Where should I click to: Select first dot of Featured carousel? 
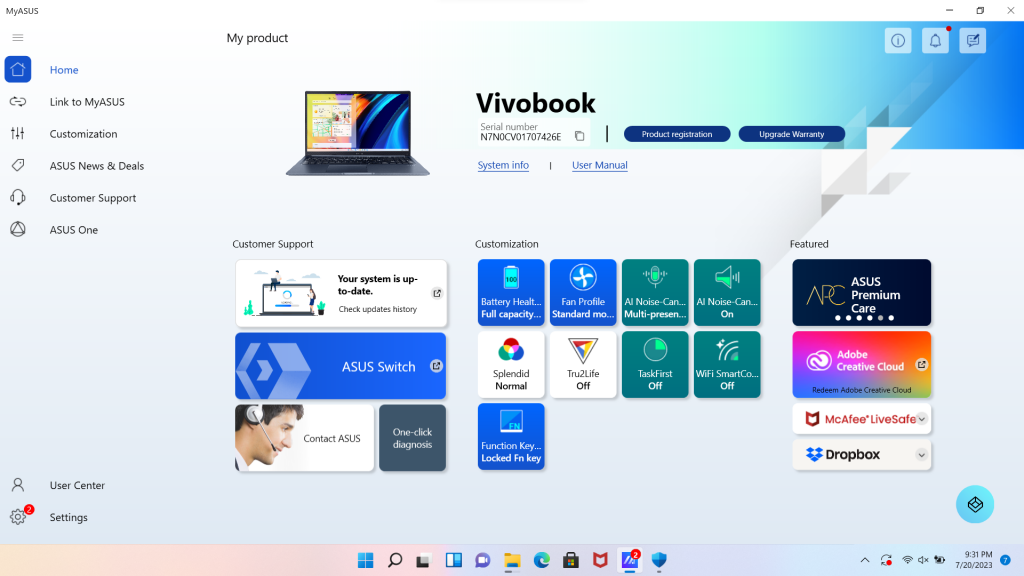click(838, 318)
